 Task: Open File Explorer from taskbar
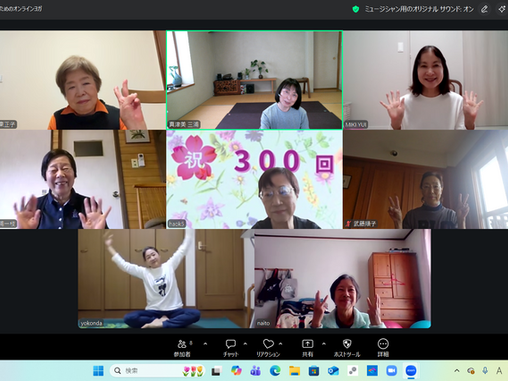[x=295, y=371]
